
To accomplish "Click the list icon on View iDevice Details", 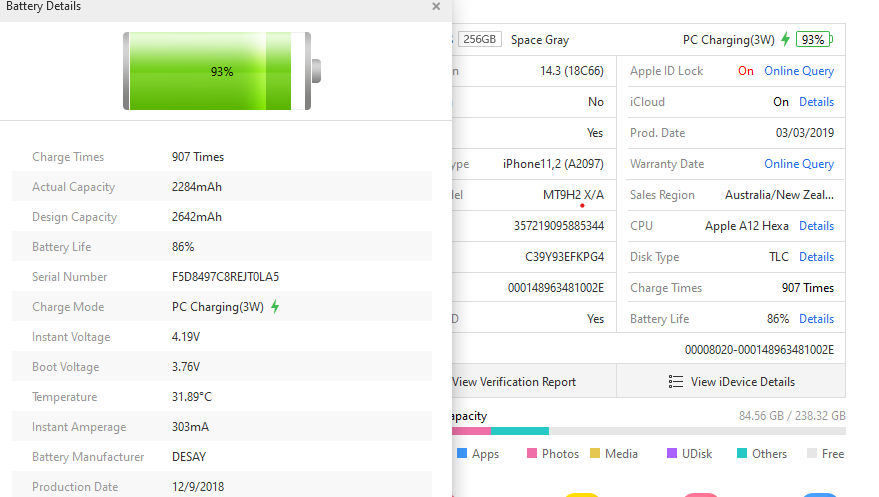I will point(676,382).
